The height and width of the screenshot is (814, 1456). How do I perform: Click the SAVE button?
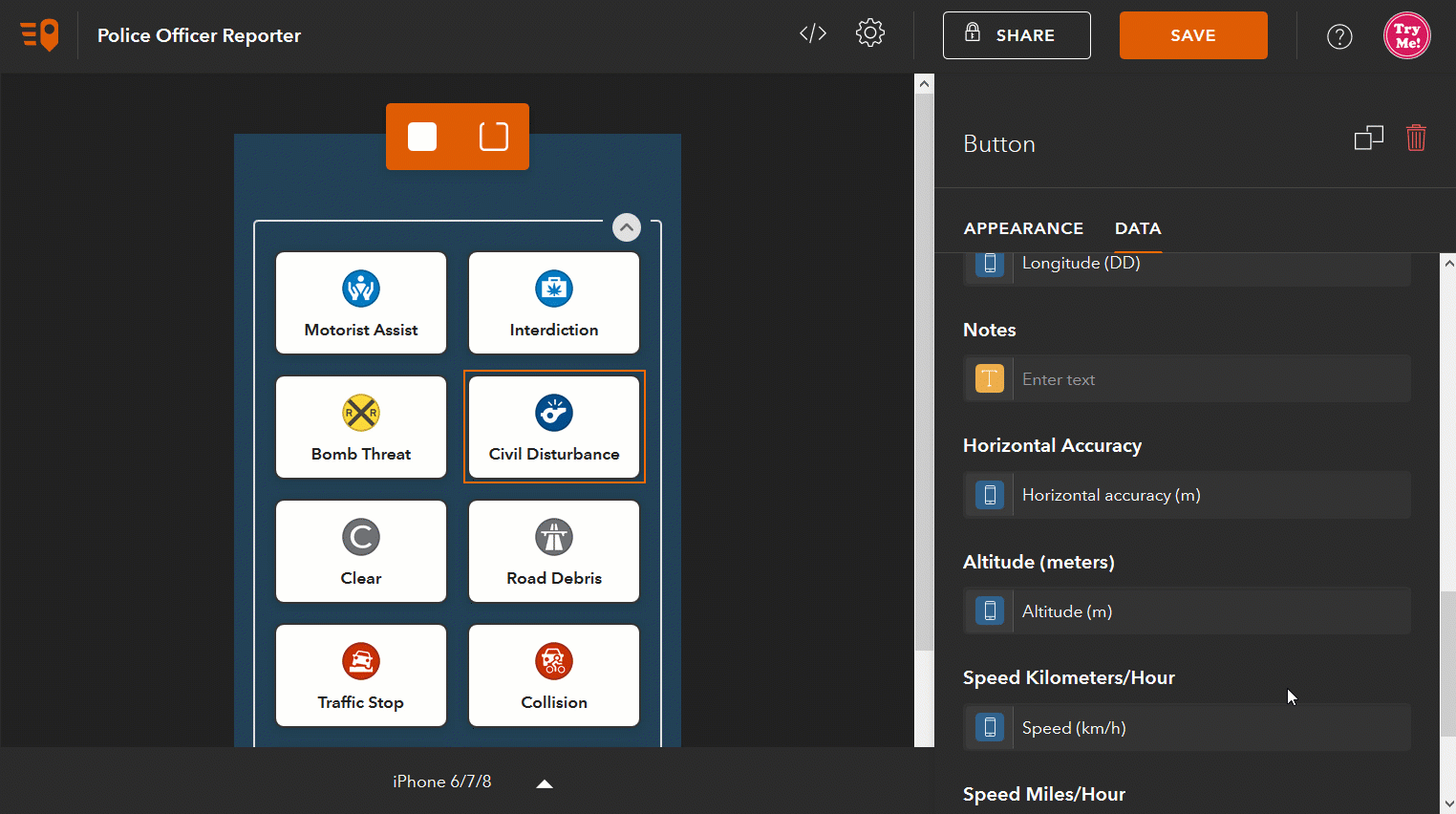[x=1193, y=35]
